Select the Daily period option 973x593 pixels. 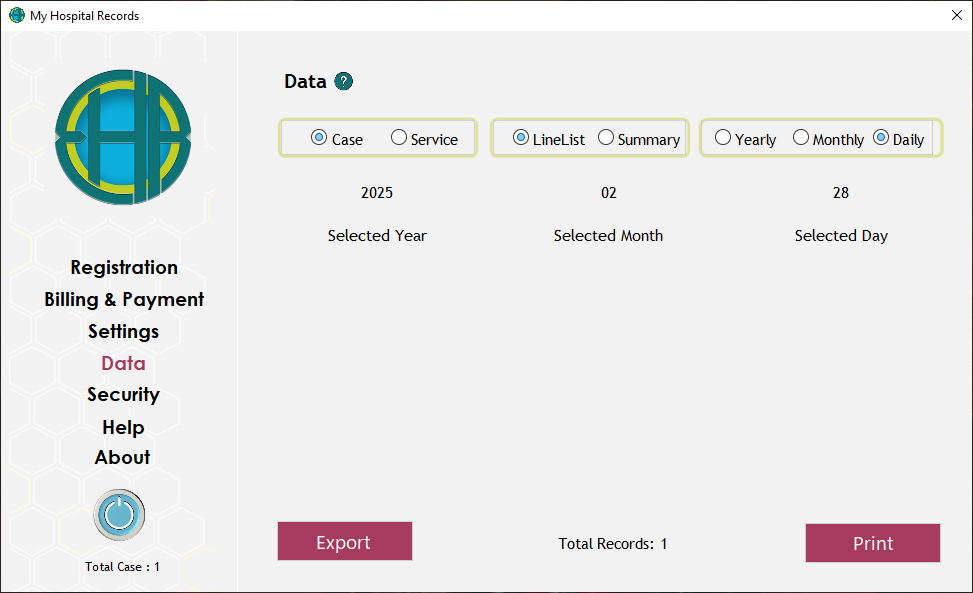[881, 138]
